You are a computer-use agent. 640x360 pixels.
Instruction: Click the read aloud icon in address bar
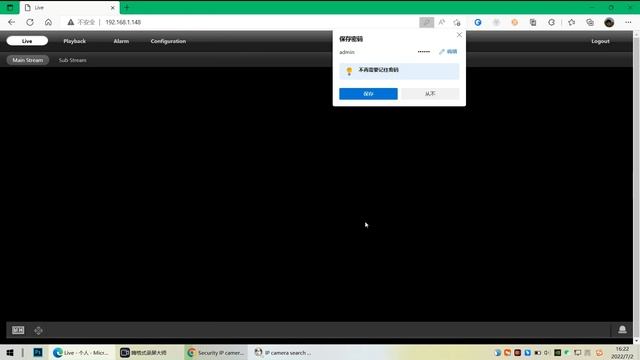(442, 22)
